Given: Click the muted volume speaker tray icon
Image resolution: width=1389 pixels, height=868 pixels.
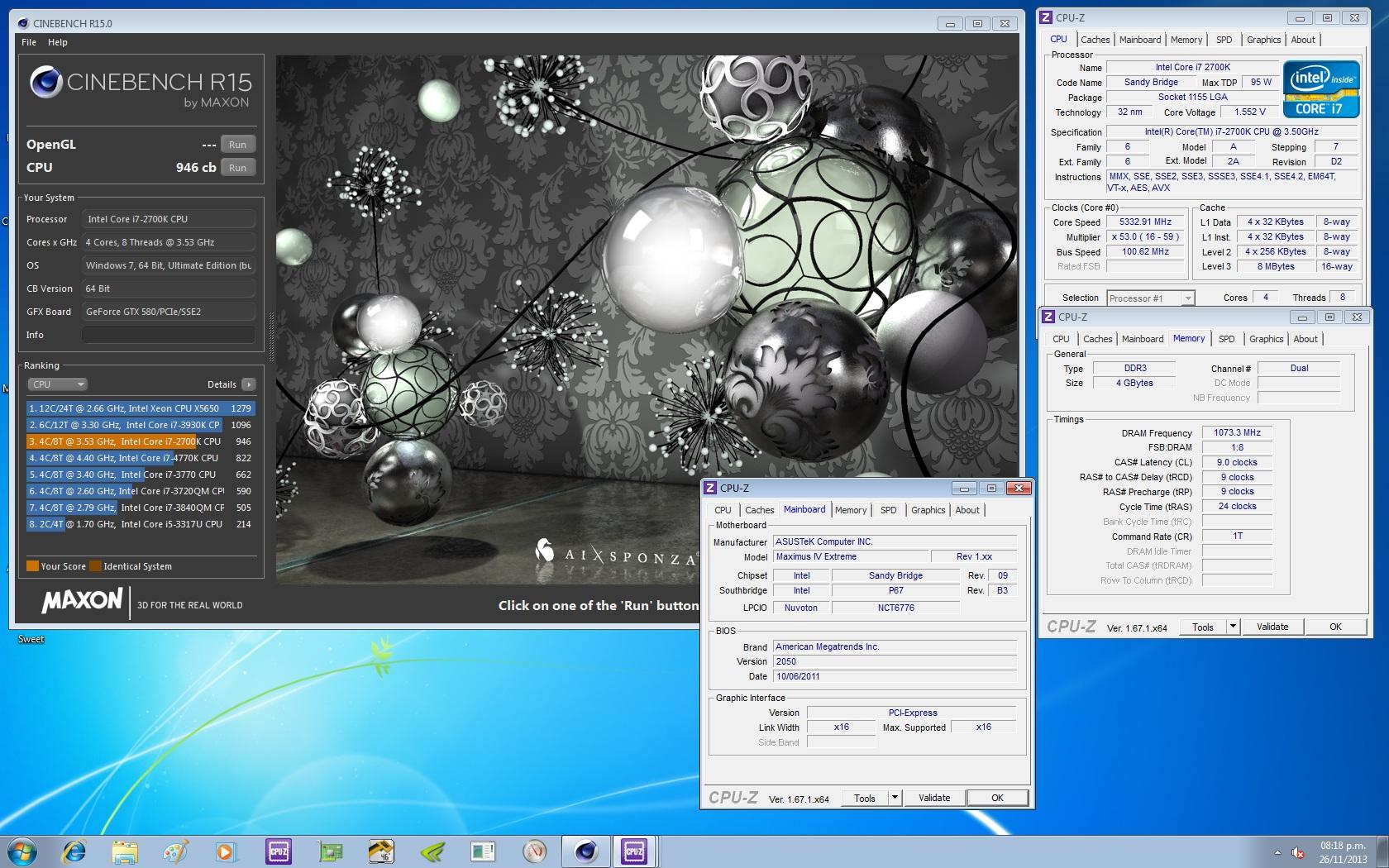Looking at the screenshot, I should [1299, 852].
